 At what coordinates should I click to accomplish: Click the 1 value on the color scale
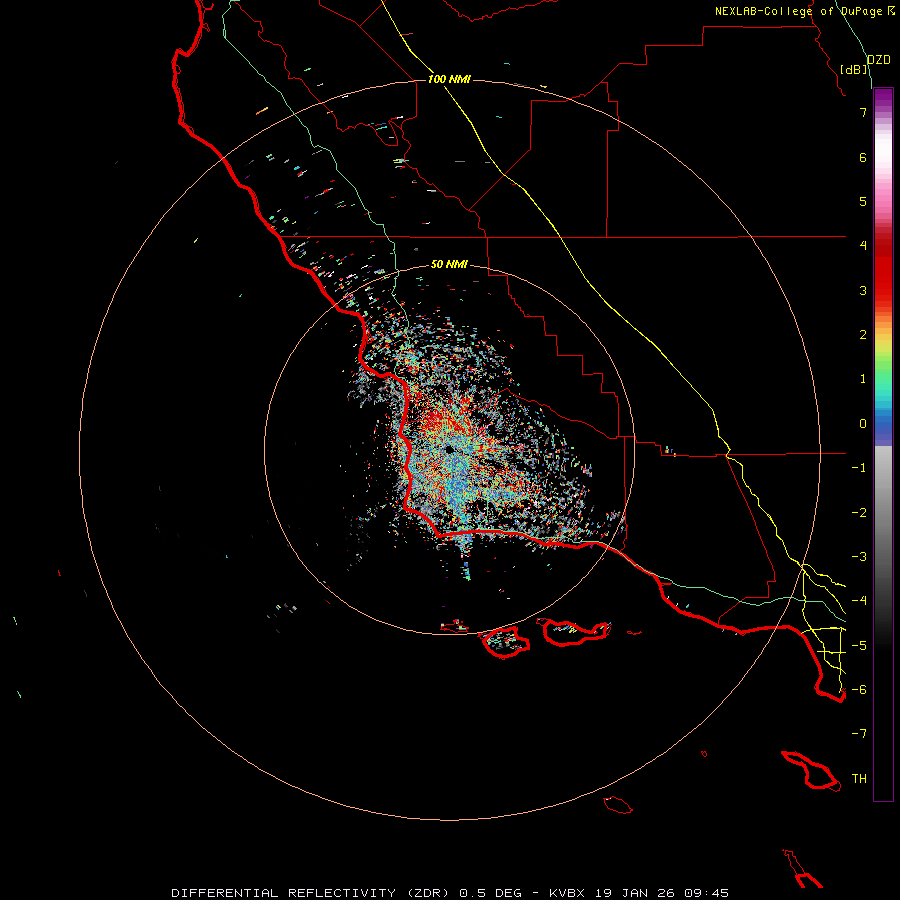(863, 379)
